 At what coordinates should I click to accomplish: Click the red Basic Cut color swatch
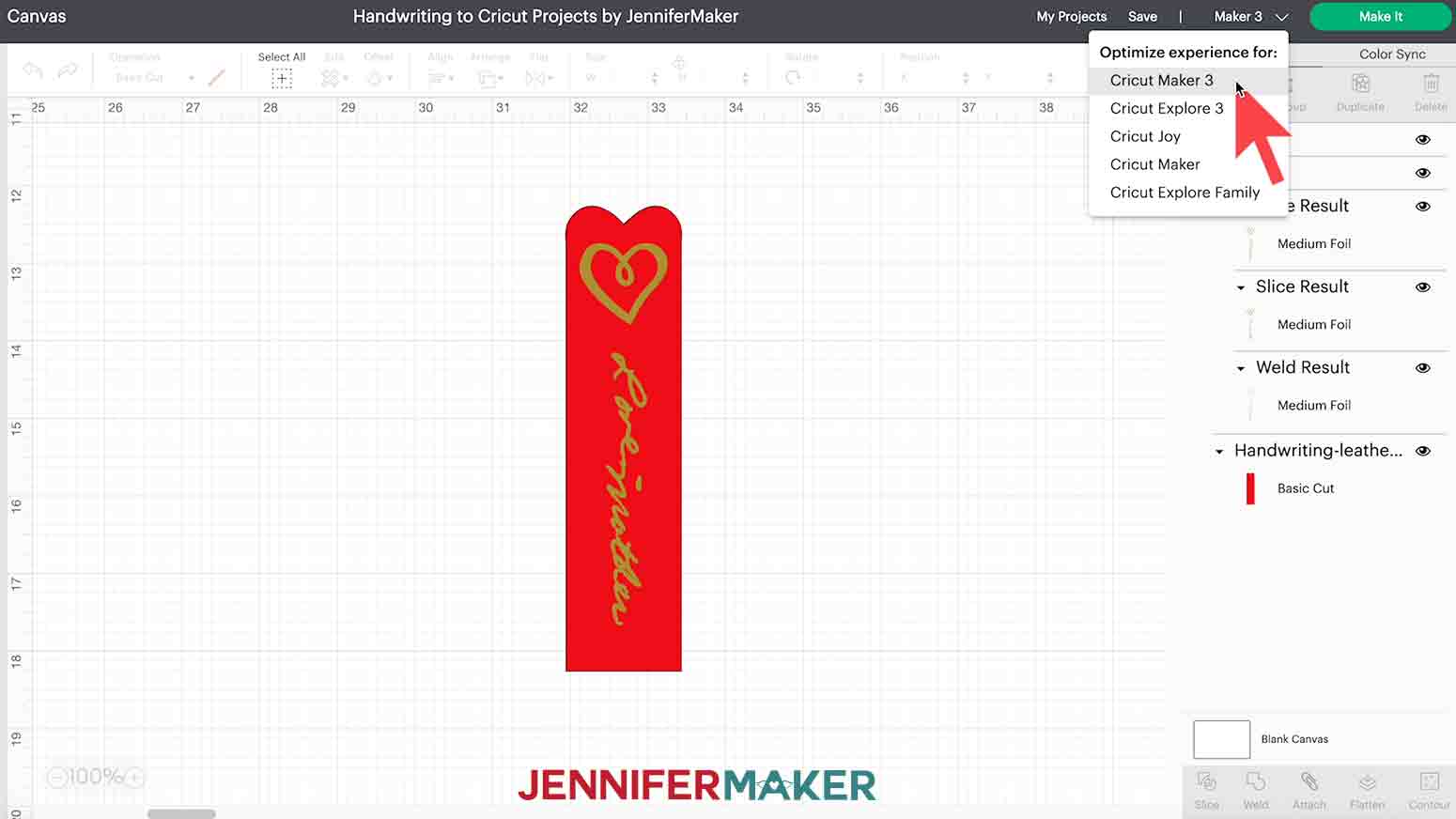(x=1250, y=489)
